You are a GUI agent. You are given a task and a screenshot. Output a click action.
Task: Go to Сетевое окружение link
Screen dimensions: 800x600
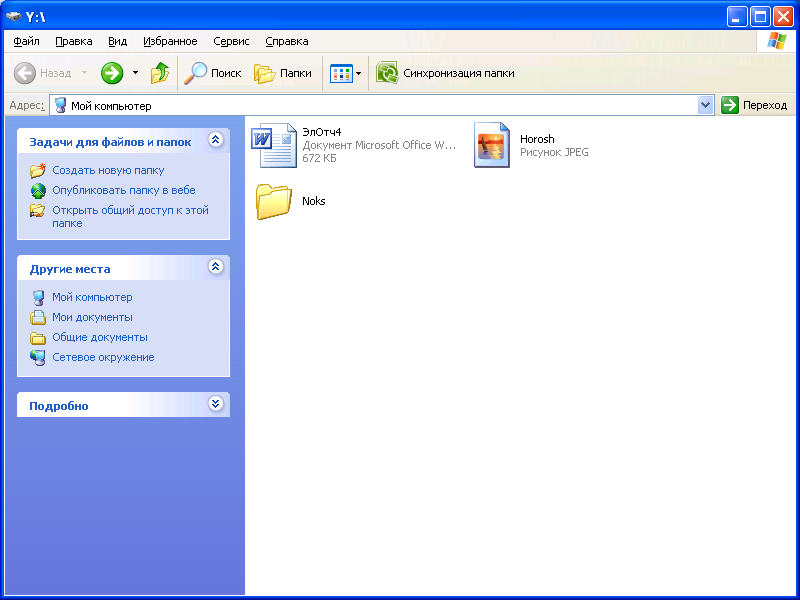click(x=103, y=357)
